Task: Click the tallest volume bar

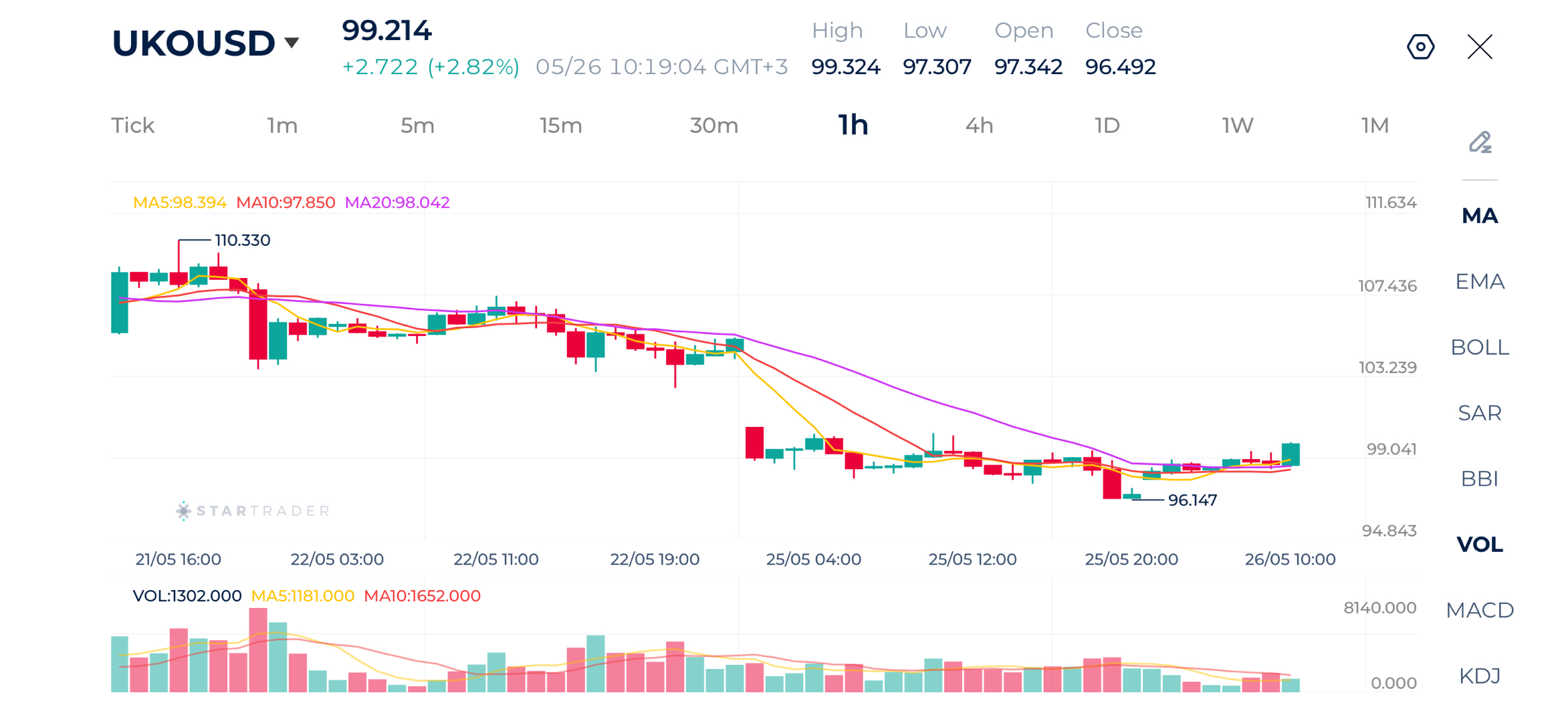Action: pos(258,650)
